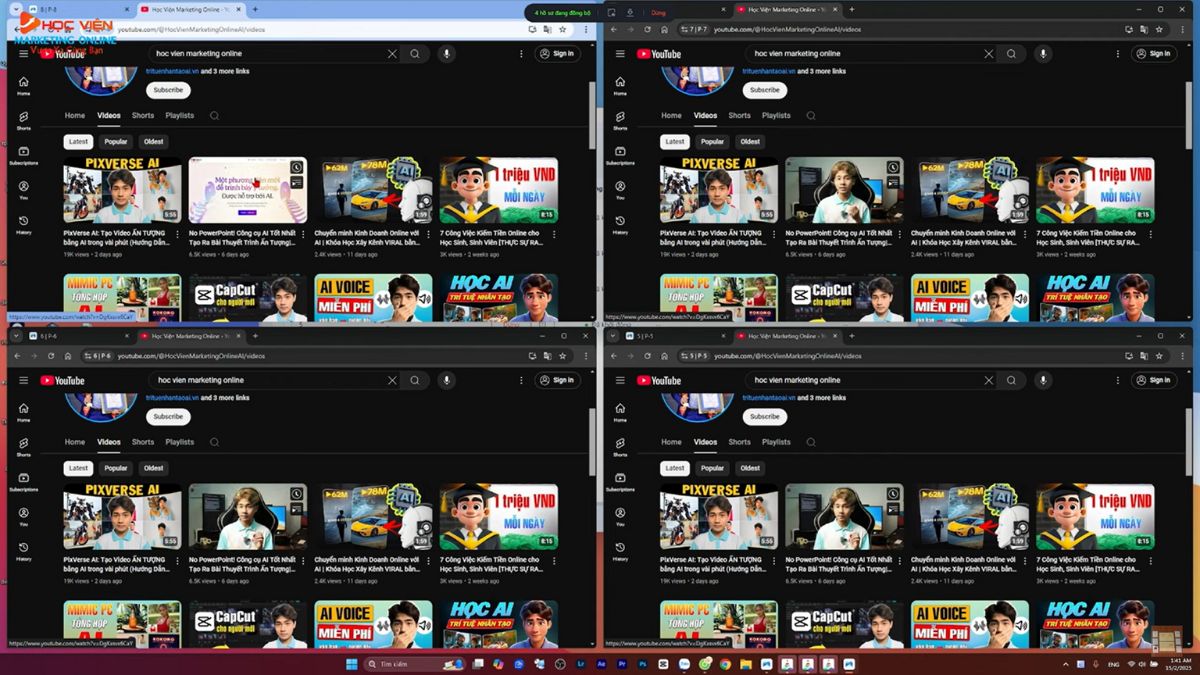Open Shorts from sidebar in top-right window
This screenshot has height=675, width=1200.
(x=620, y=120)
